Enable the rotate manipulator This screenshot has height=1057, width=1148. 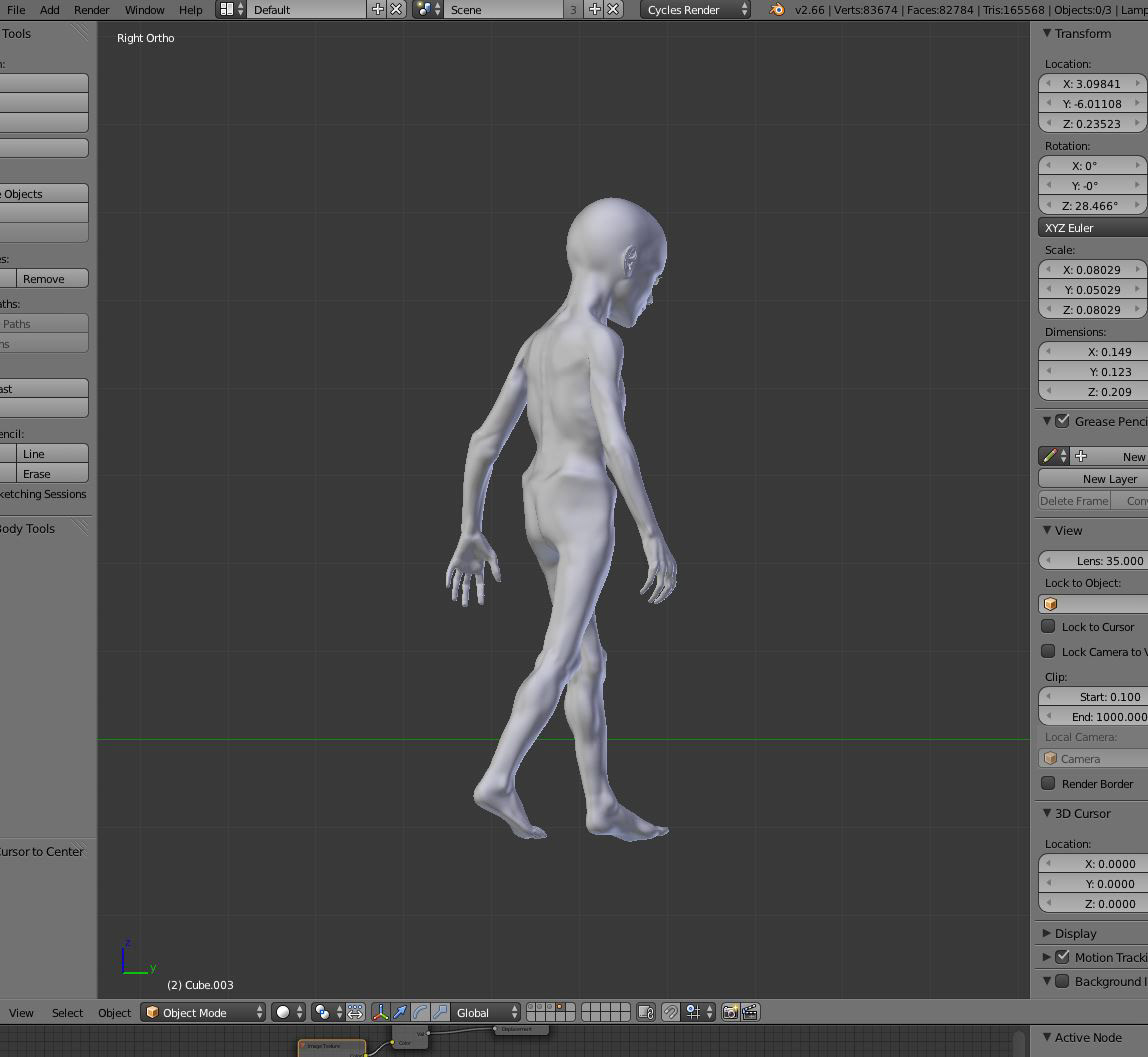(x=420, y=1012)
